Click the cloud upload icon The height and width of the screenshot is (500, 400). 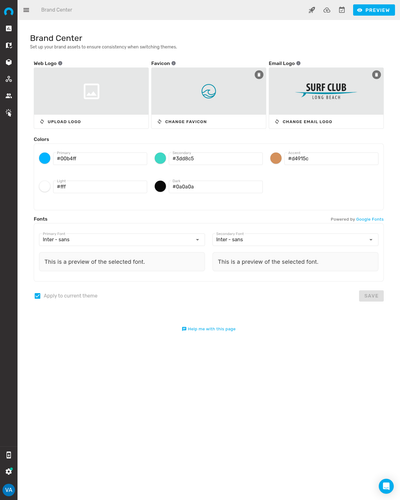(x=327, y=10)
